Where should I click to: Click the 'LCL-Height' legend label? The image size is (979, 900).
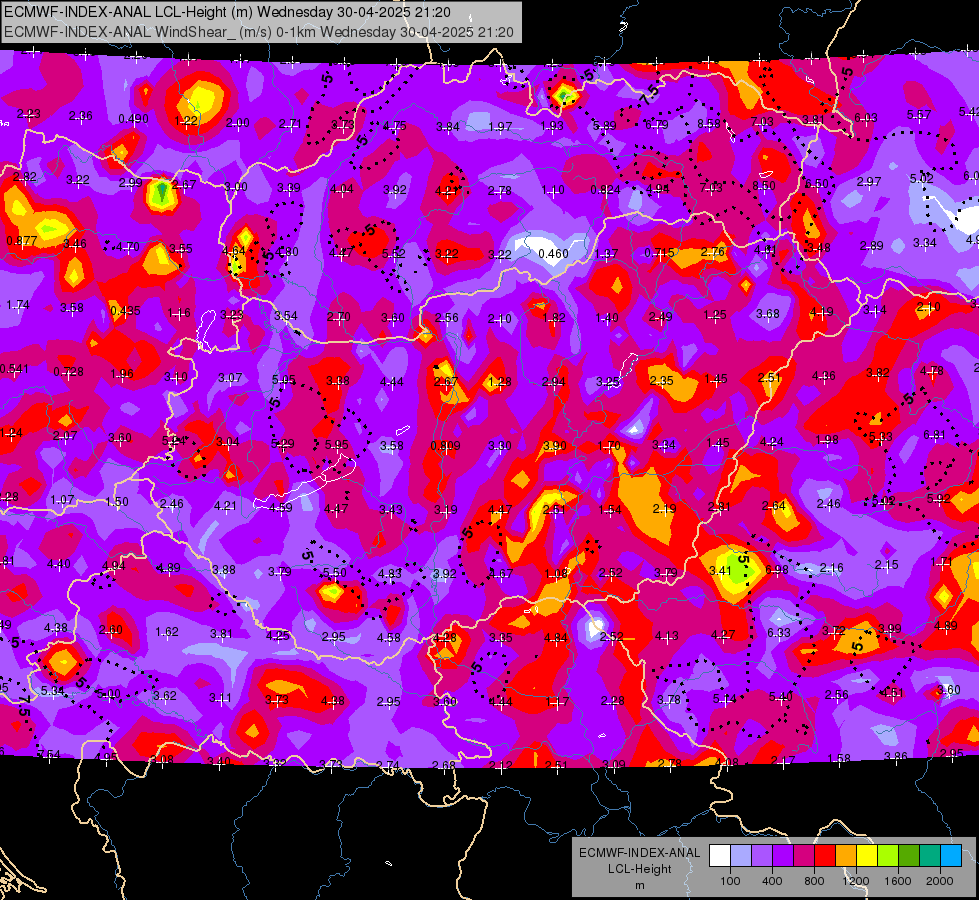639,869
